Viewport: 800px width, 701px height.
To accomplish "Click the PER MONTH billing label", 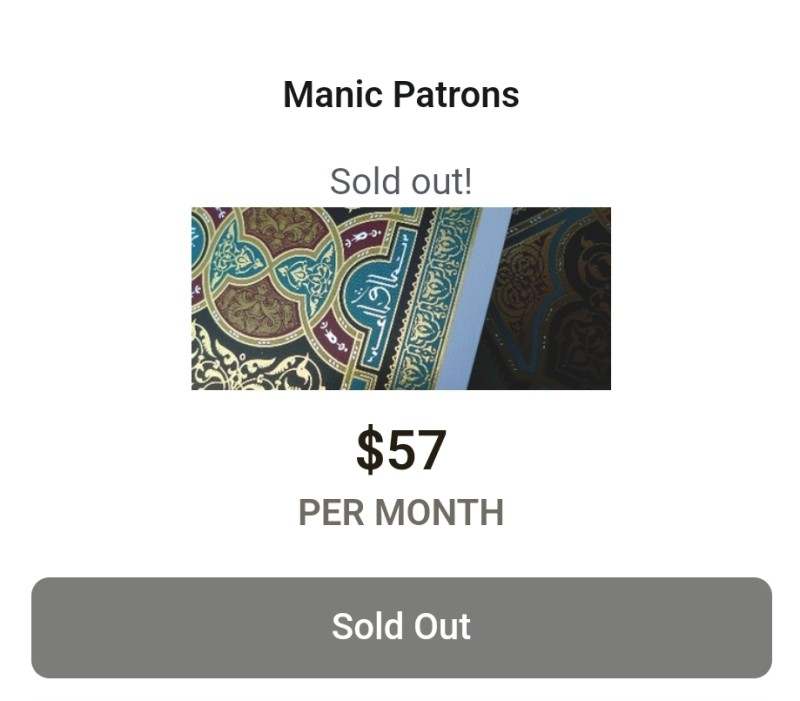I will pos(401,513).
